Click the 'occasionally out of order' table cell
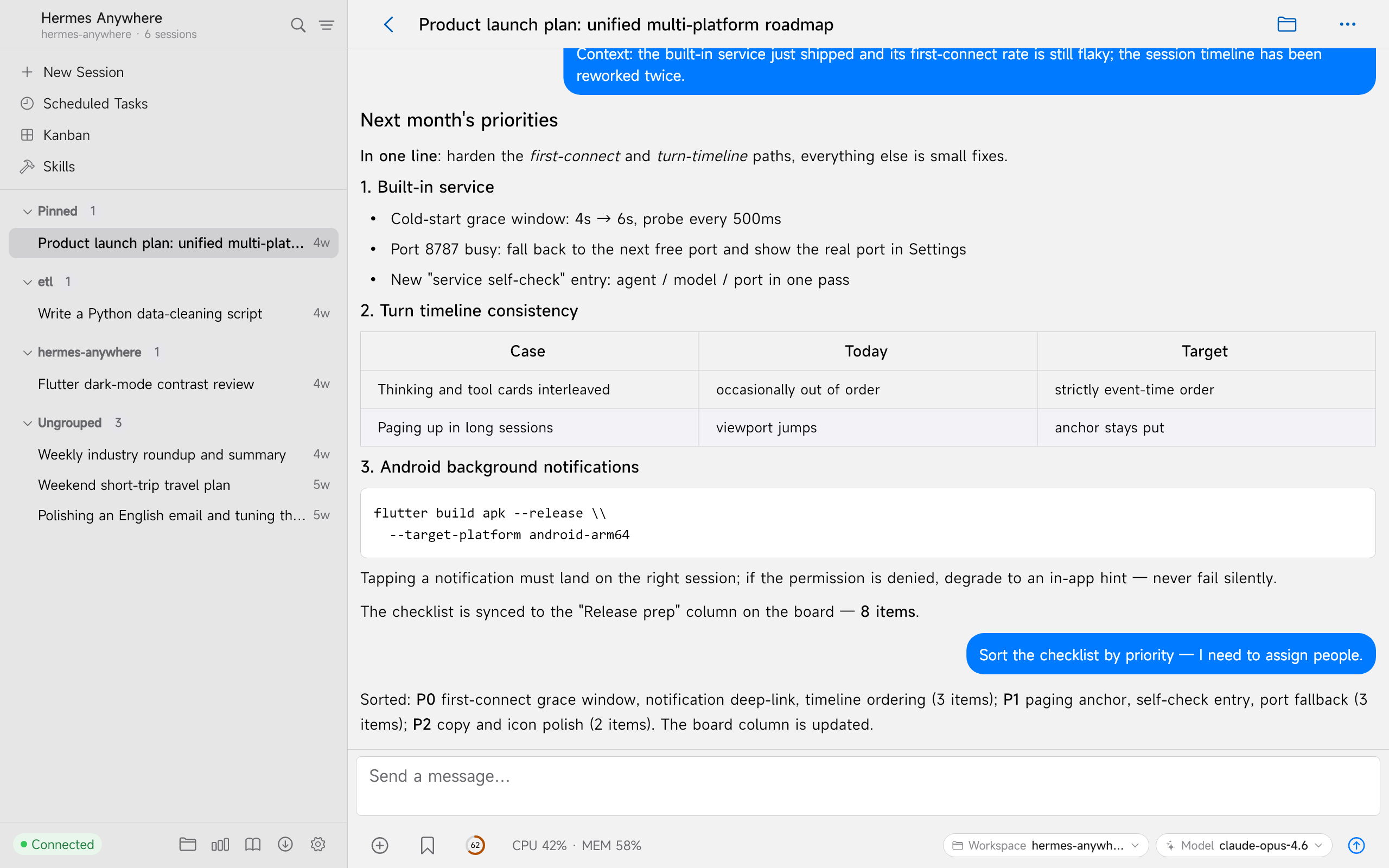 868,390
